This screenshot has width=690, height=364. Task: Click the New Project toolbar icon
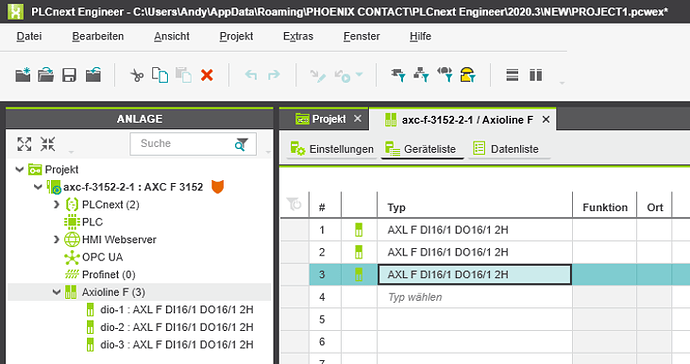tap(23, 75)
